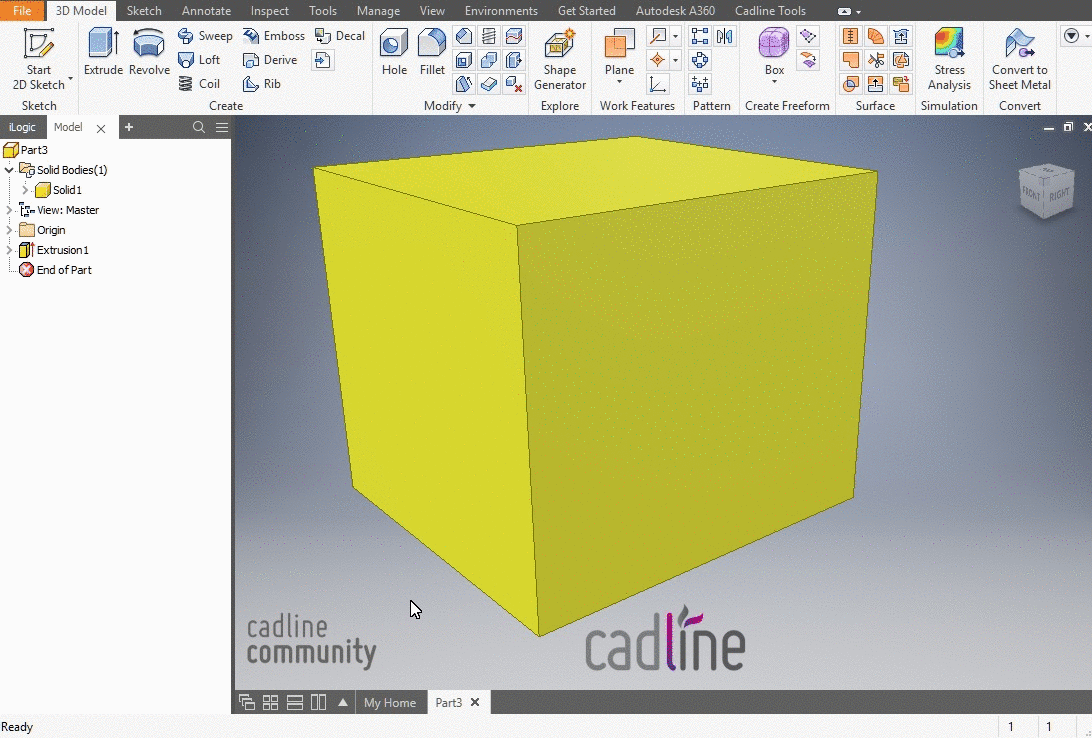Select the Mirror tool icon
This screenshot has width=1092, height=738.
pos(724,36)
